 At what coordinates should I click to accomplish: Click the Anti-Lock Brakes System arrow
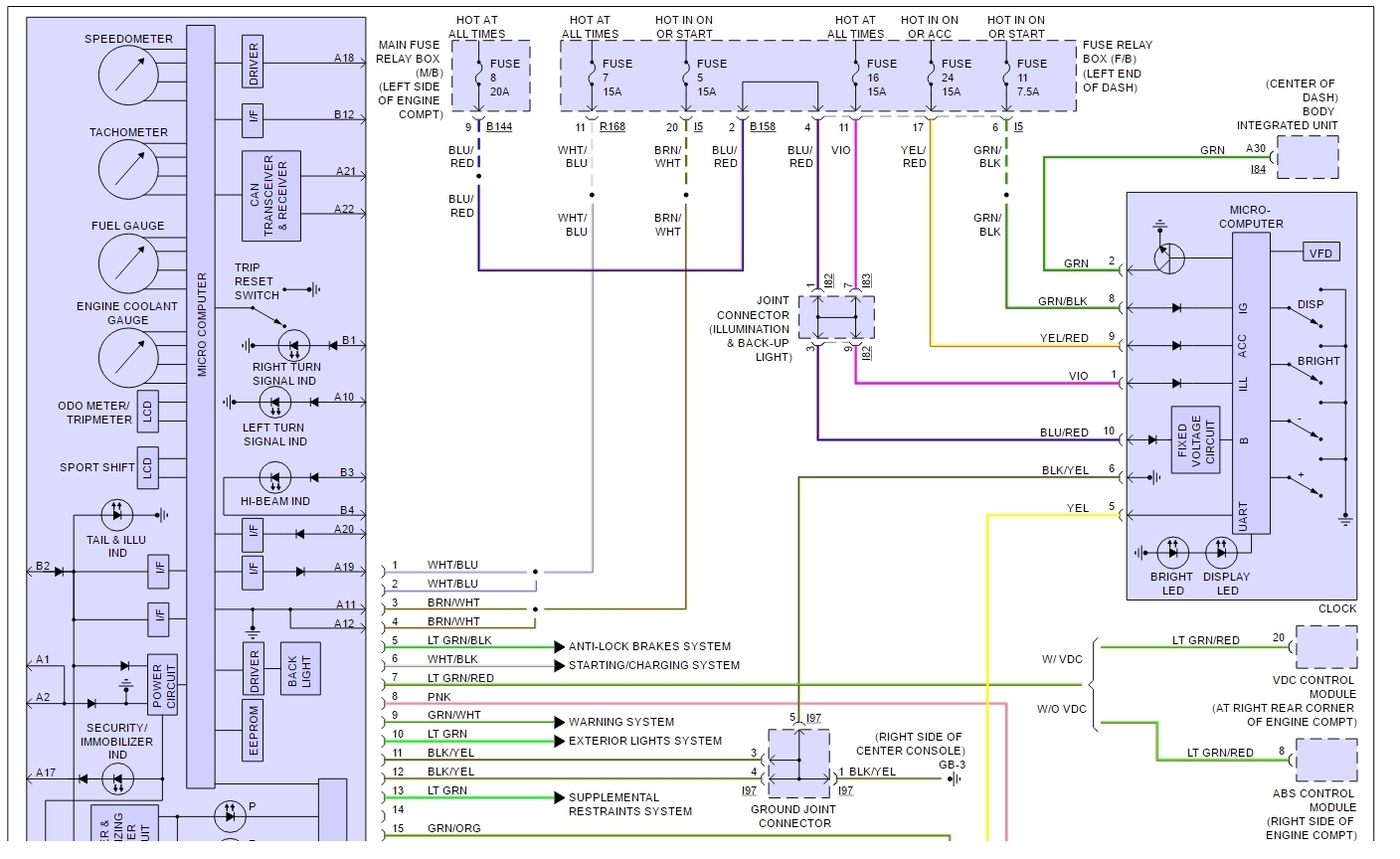[x=561, y=647]
